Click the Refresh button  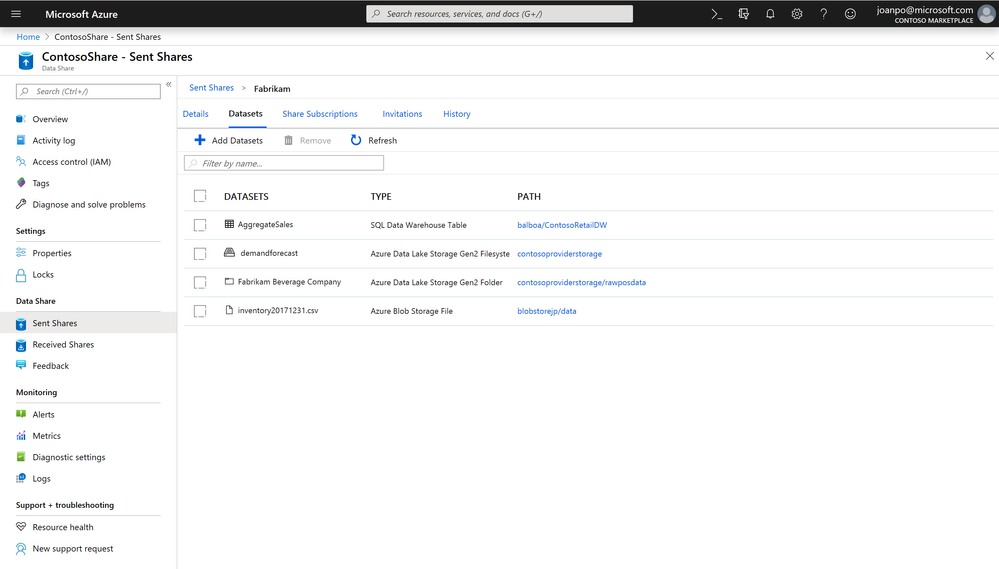click(x=373, y=140)
